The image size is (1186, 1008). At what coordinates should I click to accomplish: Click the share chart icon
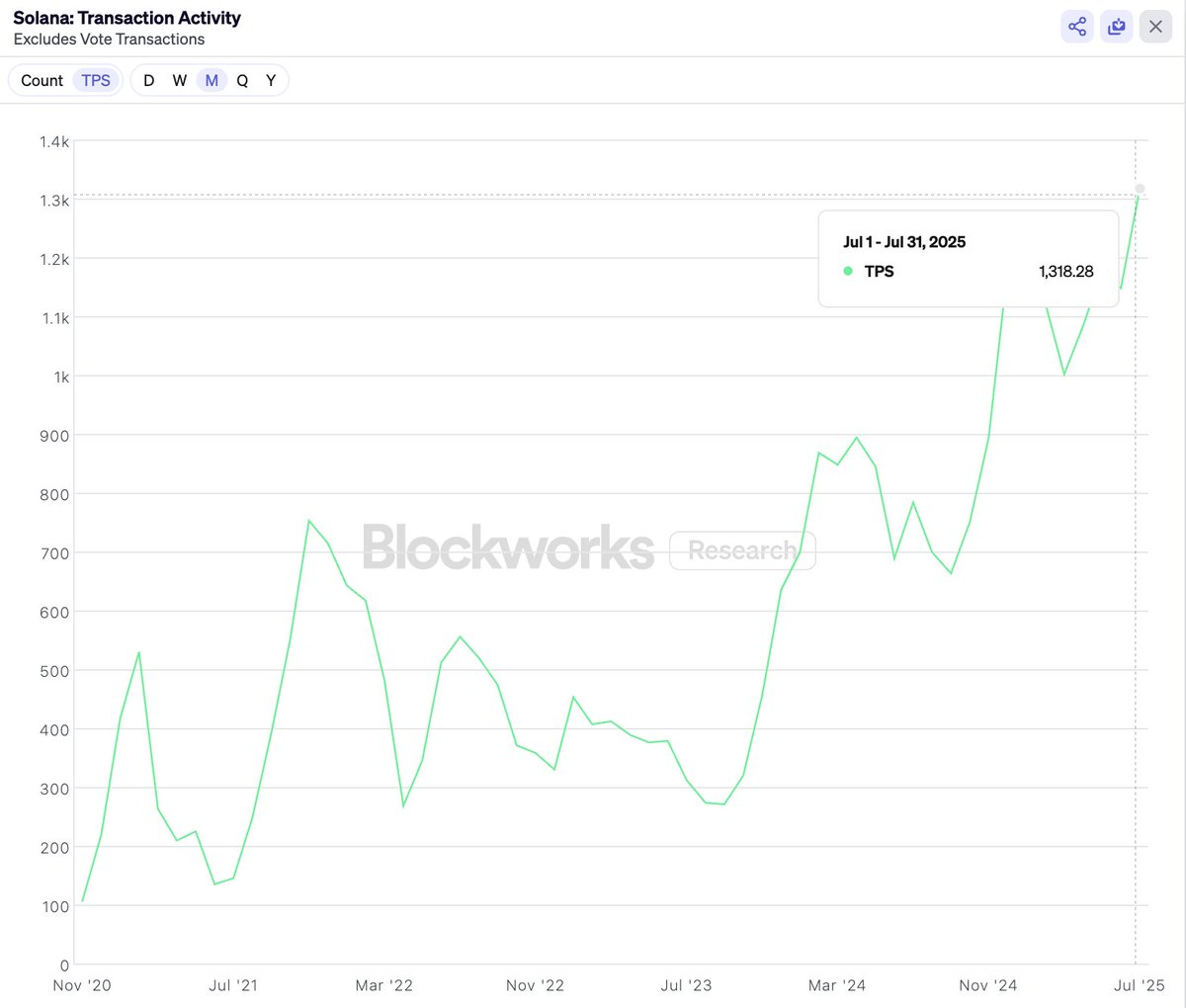1077,27
